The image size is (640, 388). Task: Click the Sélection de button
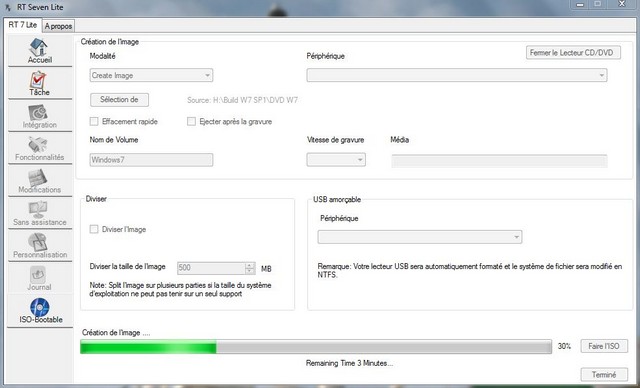click(119, 100)
